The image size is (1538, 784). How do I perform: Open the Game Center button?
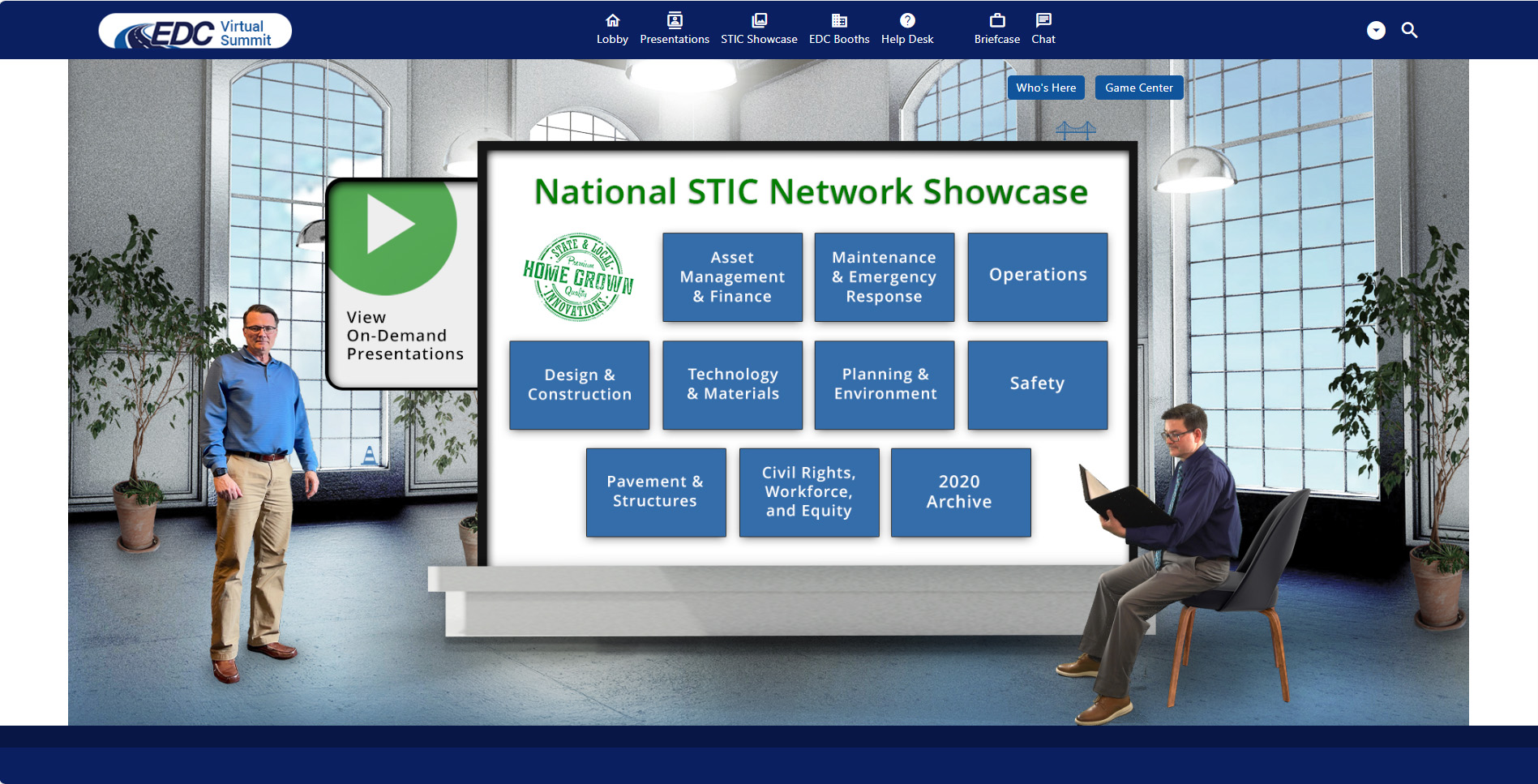click(1139, 88)
